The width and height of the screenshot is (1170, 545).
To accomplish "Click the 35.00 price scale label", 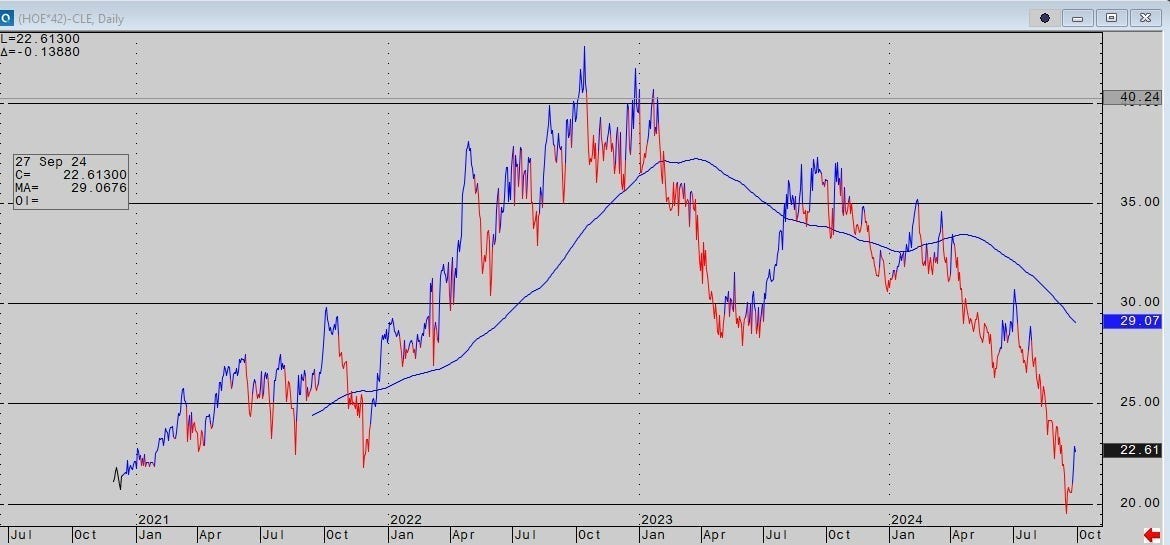I will point(1142,202).
